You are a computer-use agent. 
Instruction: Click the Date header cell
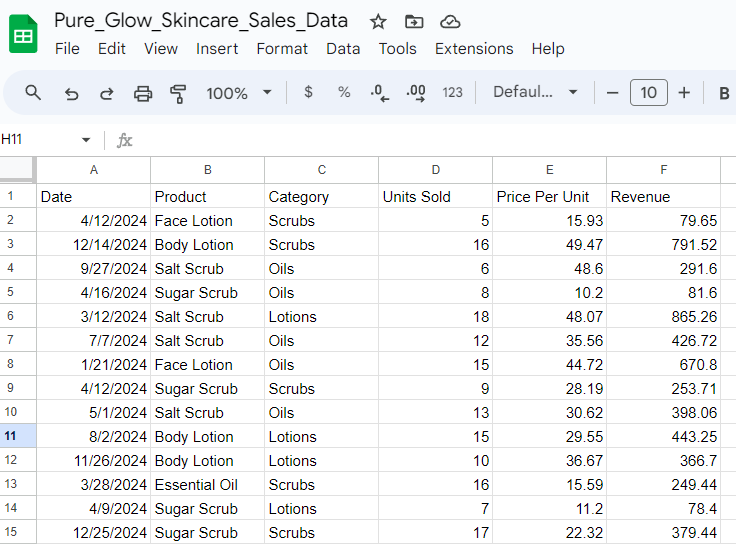coord(94,196)
